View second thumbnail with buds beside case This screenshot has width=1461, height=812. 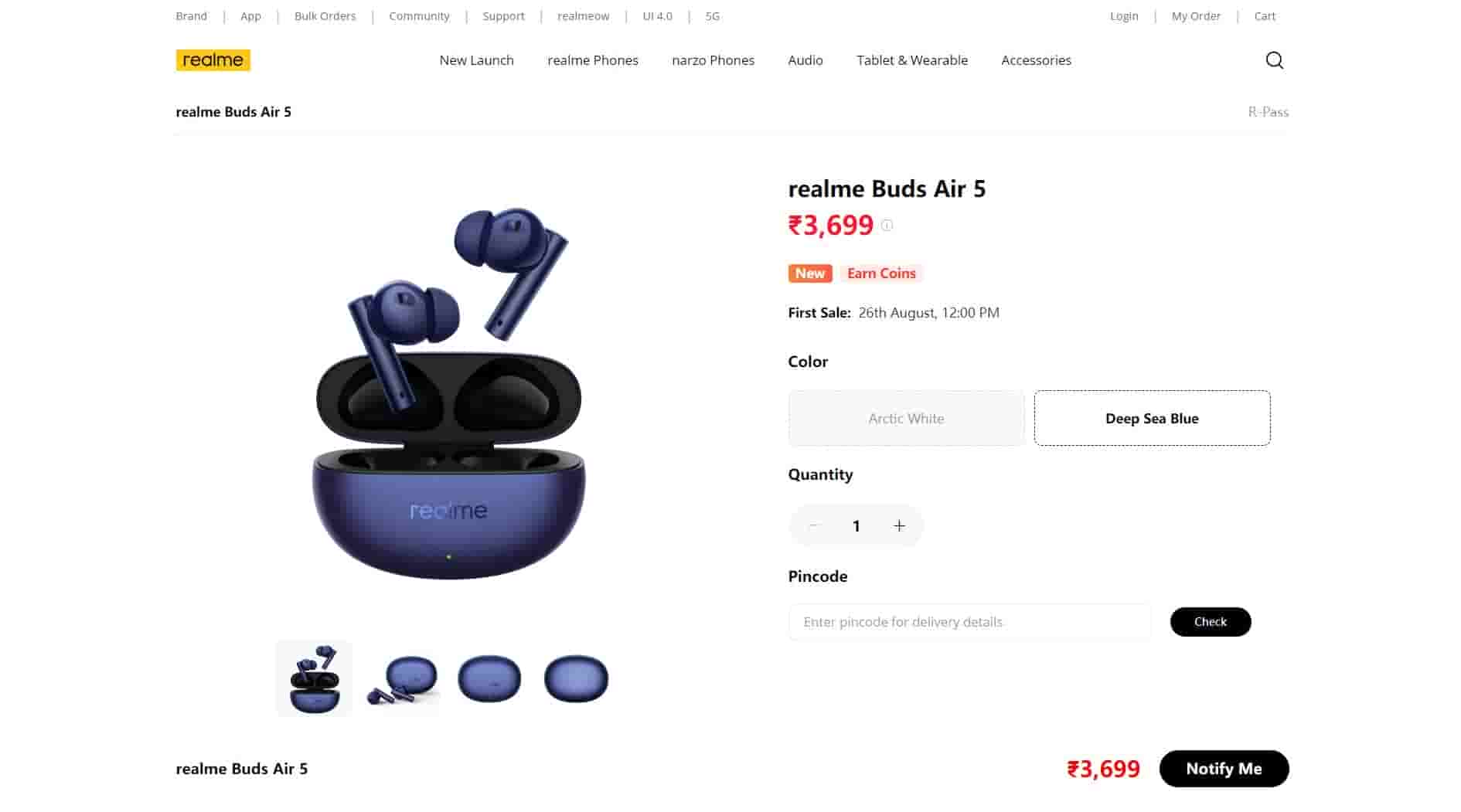(402, 678)
